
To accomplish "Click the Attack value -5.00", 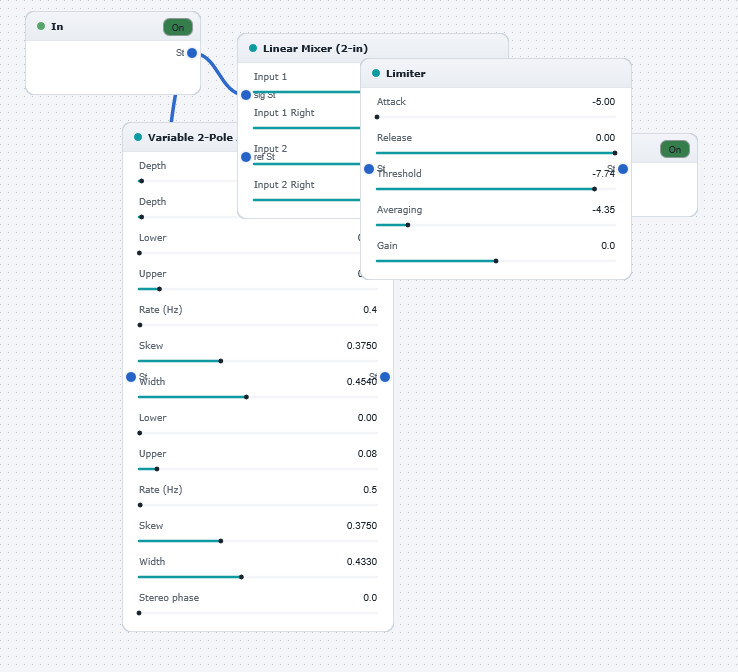I will [x=603, y=102].
